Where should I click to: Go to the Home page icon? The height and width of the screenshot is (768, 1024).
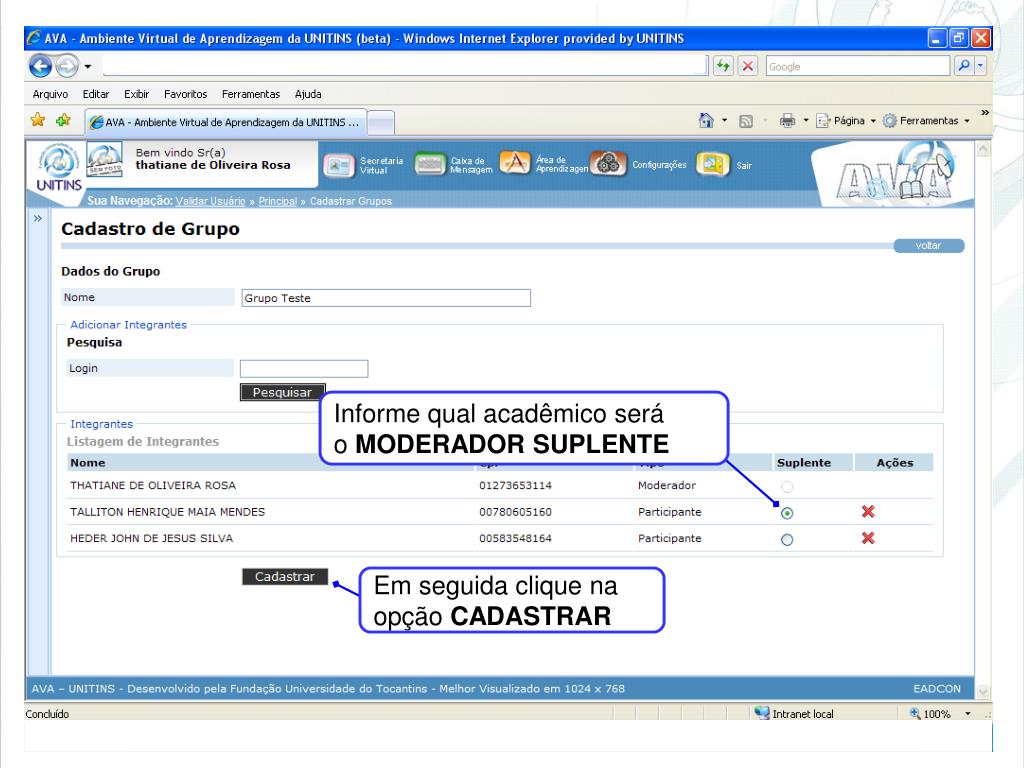click(x=706, y=121)
